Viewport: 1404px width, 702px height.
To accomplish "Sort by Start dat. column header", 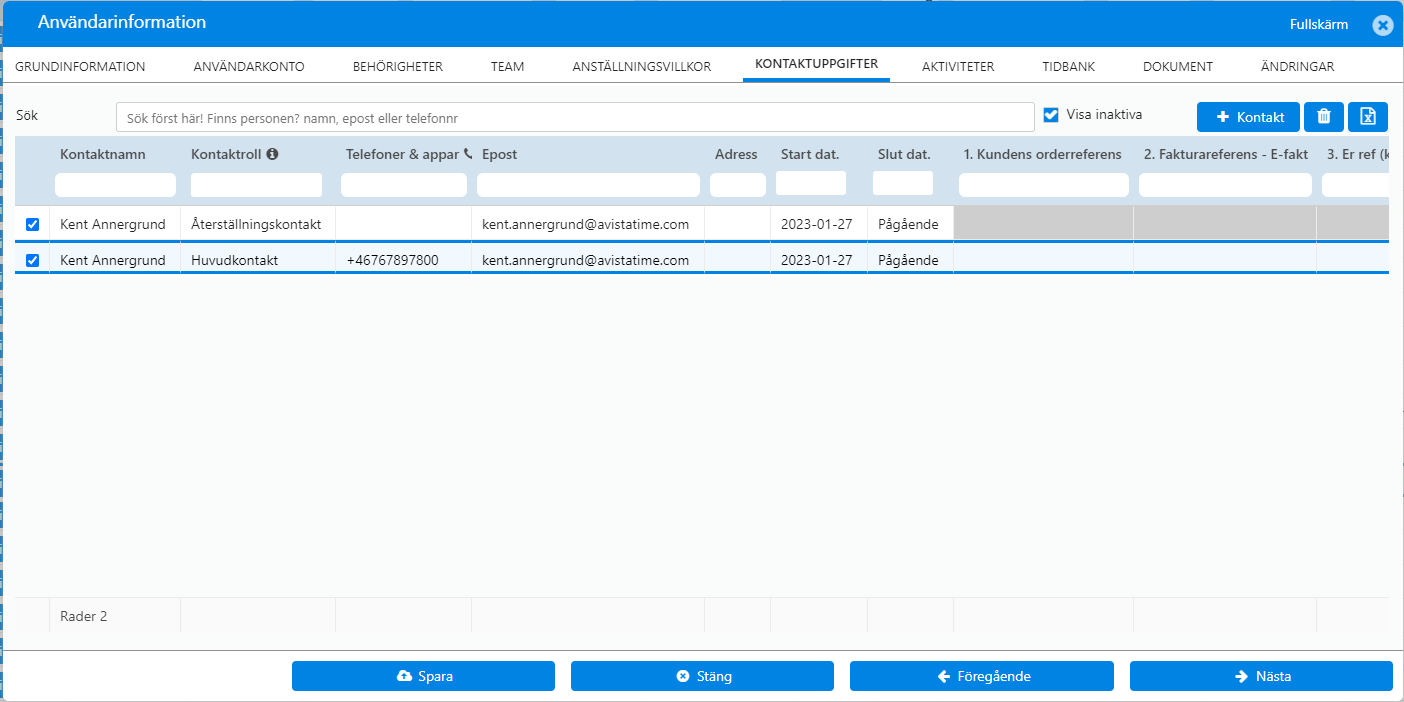I will [x=810, y=155].
